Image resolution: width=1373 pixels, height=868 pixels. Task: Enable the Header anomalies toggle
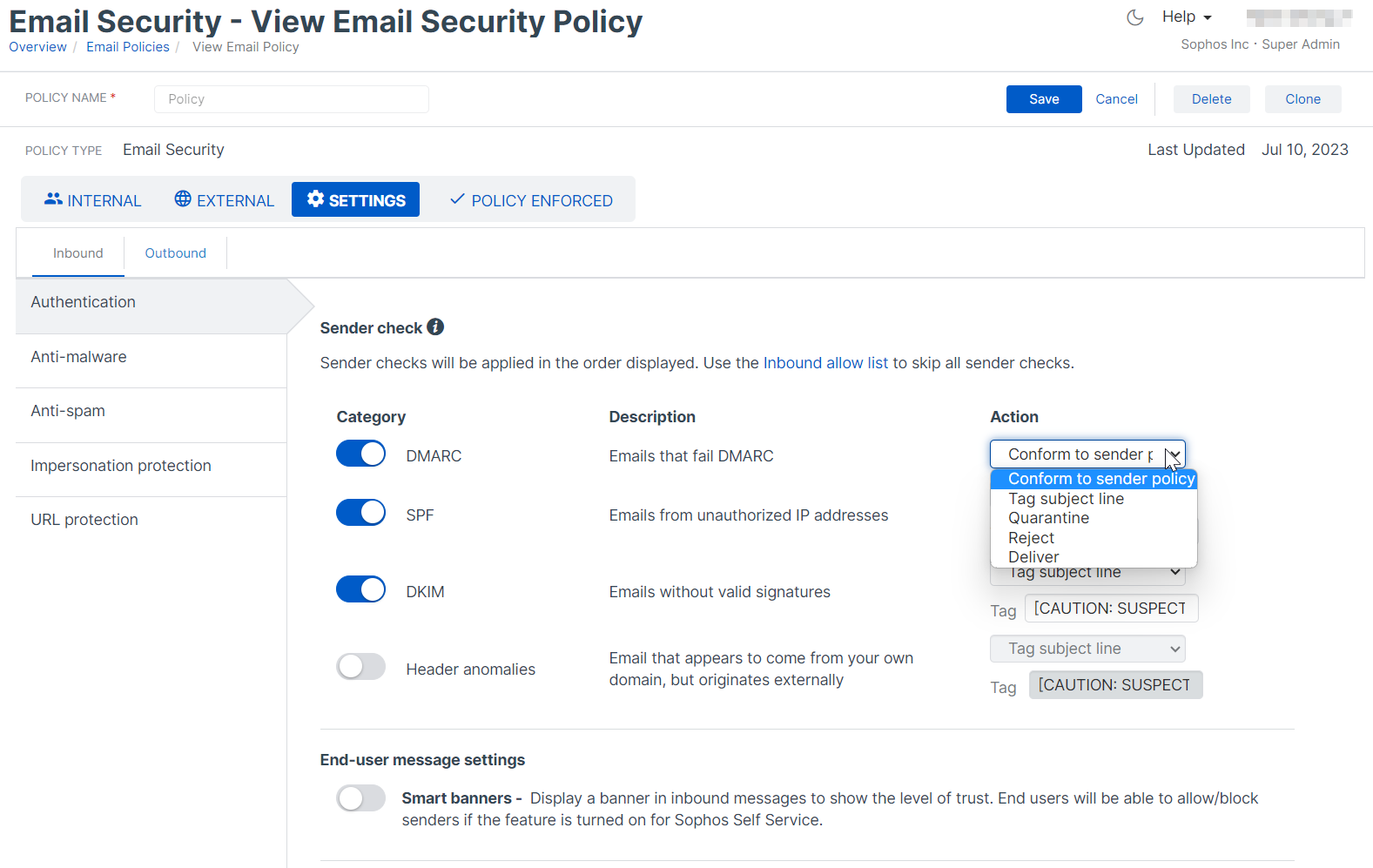[x=360, y=667]
